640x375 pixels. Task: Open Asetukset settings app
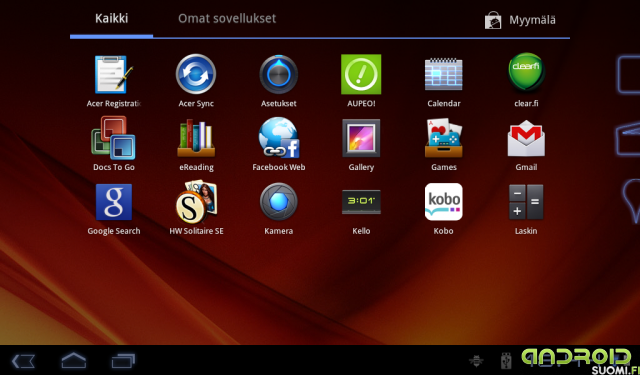279,74
